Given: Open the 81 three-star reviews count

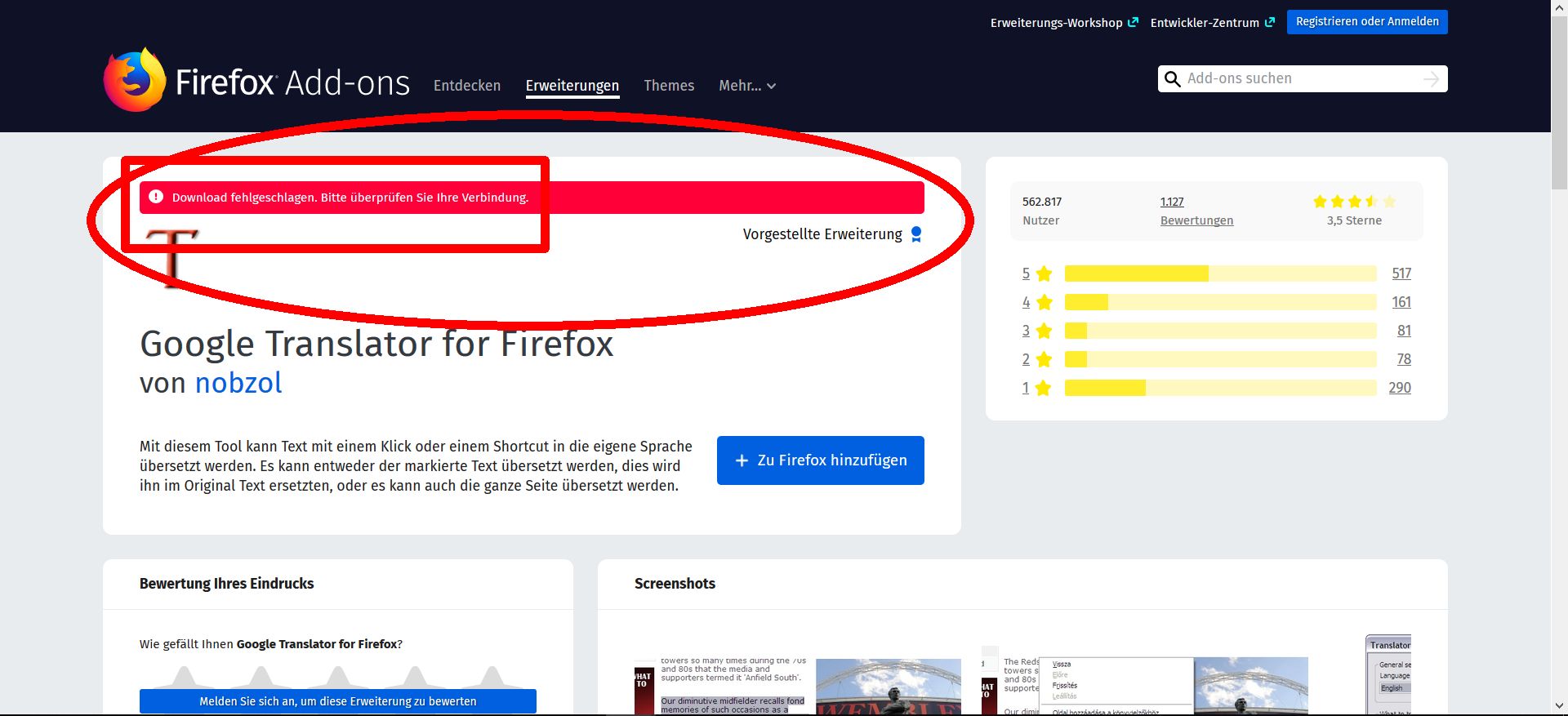Looking at the screenshot, I should point(1404,331).
